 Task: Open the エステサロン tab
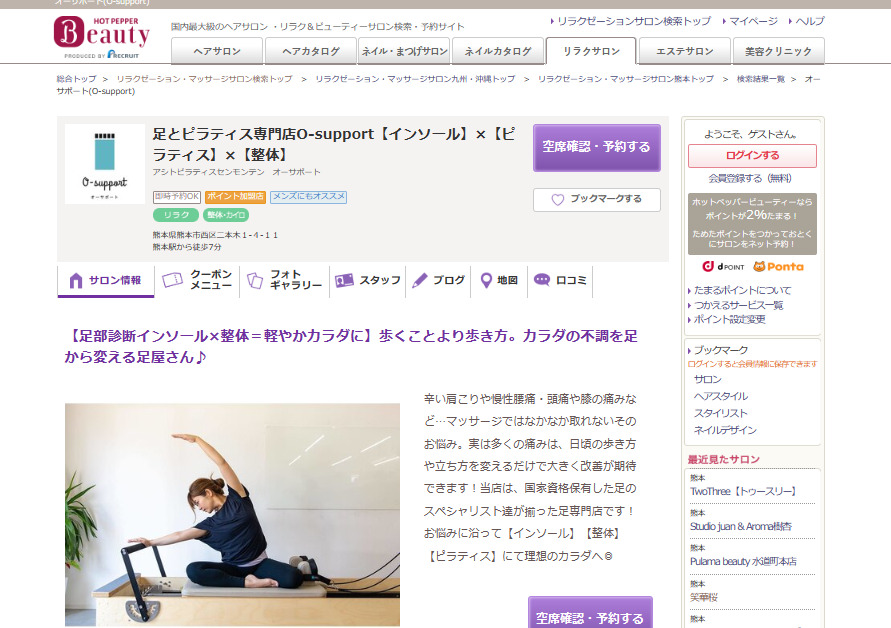point(685,51)
